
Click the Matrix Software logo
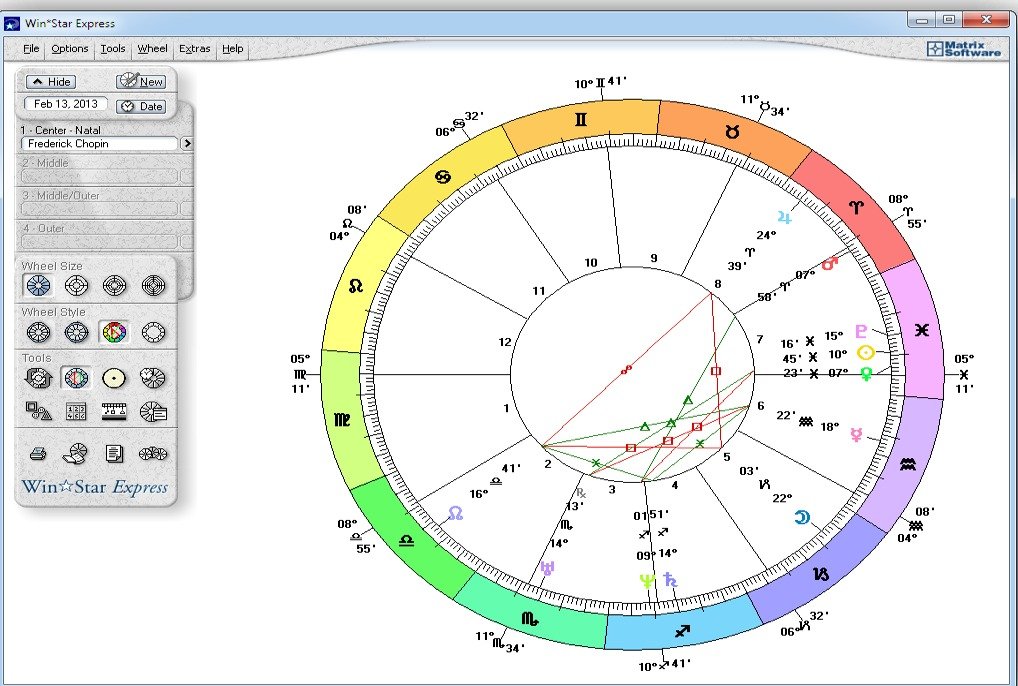[x=963, y=49]
